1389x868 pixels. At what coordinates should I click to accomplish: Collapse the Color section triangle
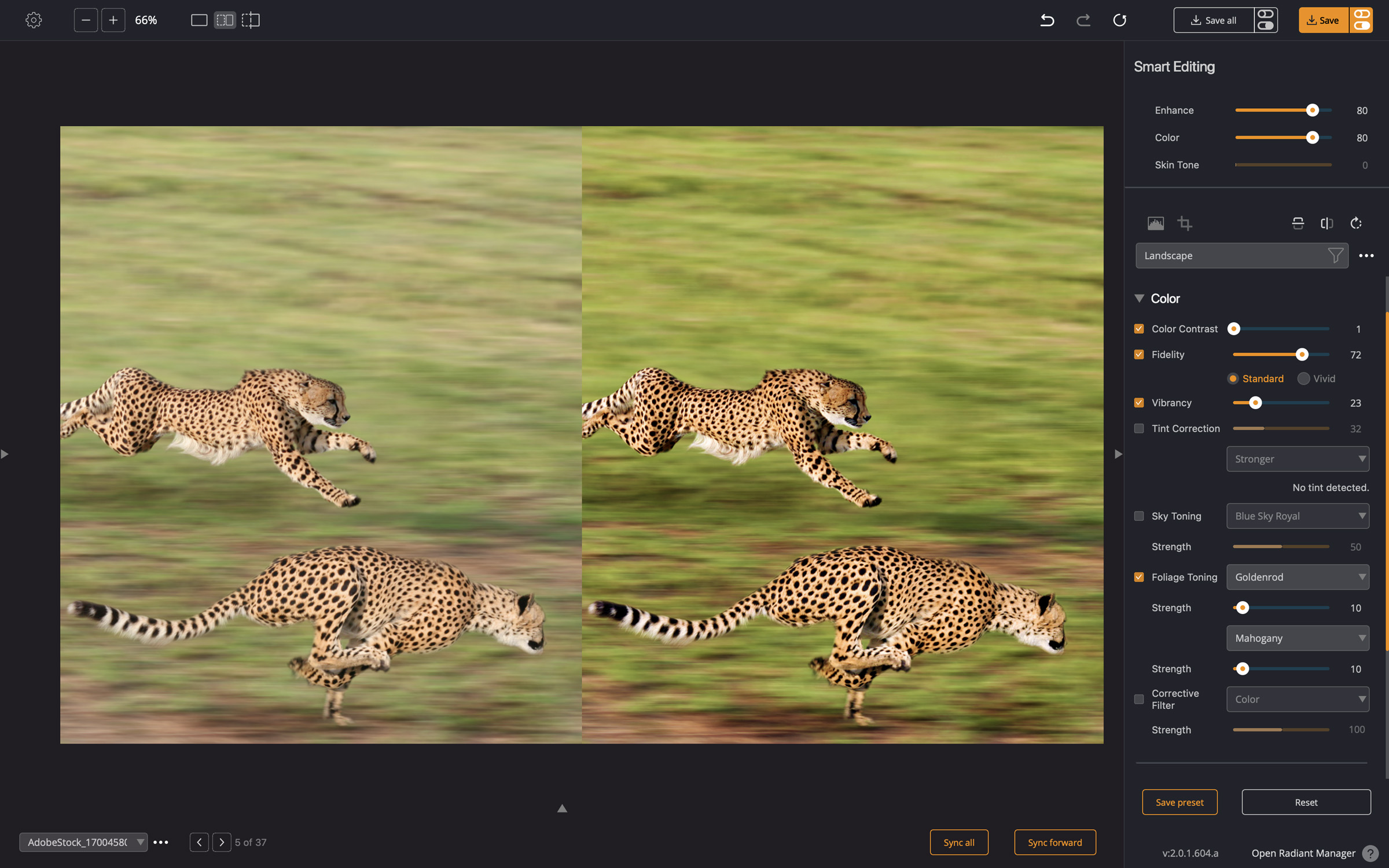1139,299
